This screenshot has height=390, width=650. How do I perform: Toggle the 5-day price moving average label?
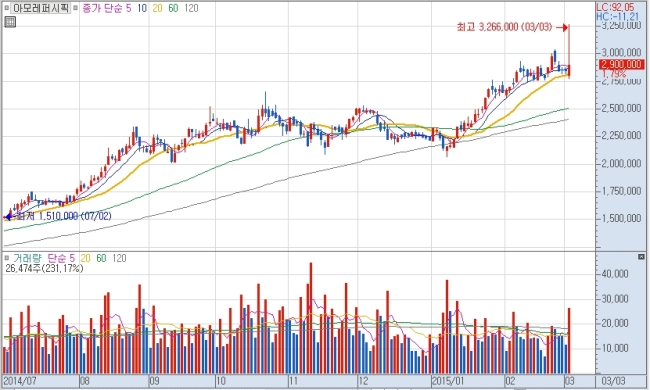pyautogui.click(x=128, y=8)
